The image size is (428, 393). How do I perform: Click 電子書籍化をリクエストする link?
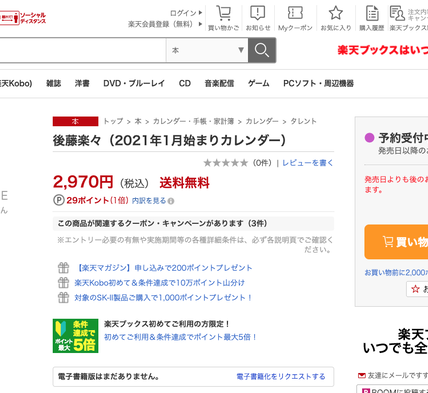click(x=281, y=377)
